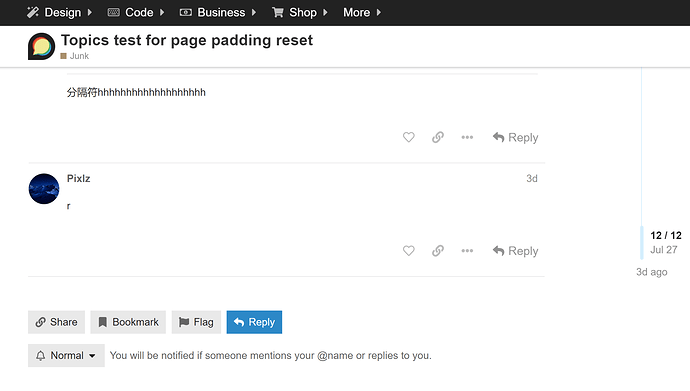Click the Code keyboard icon
The image size is (690, 391).
pos(114,12)
